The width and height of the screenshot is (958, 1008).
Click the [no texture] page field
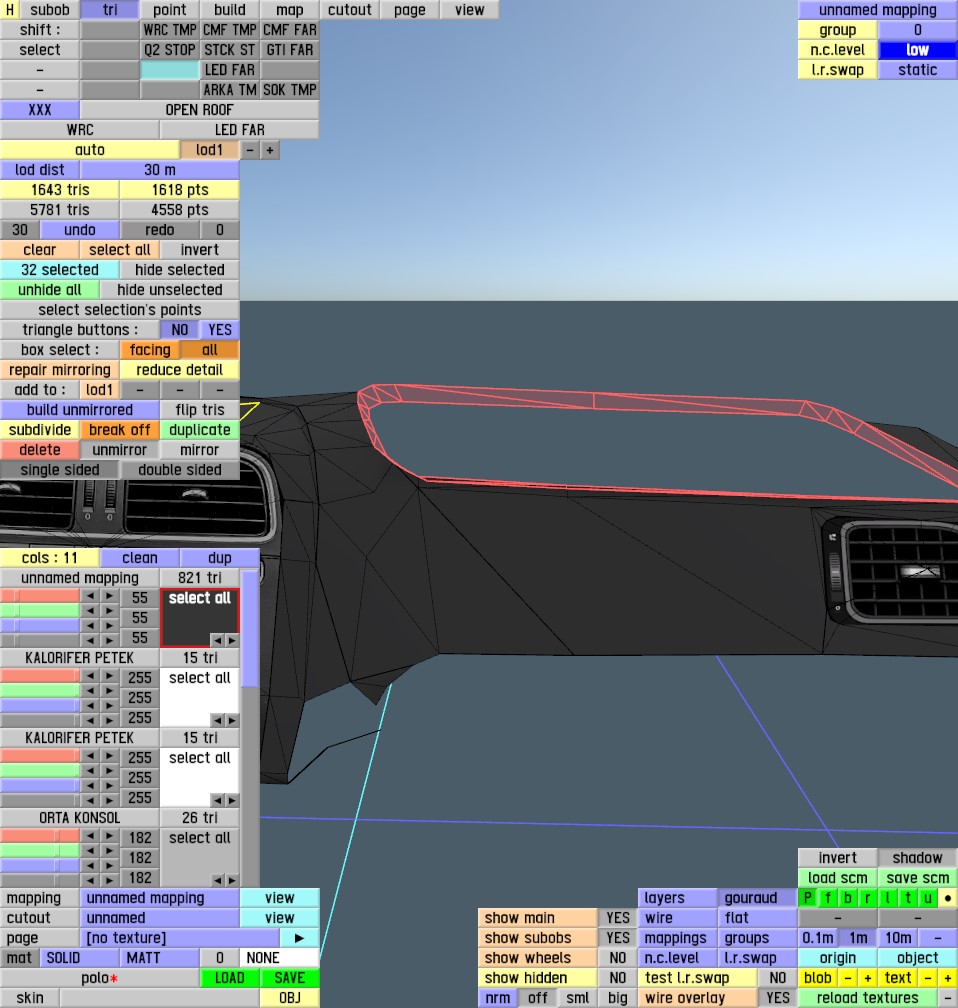point(179,938)
